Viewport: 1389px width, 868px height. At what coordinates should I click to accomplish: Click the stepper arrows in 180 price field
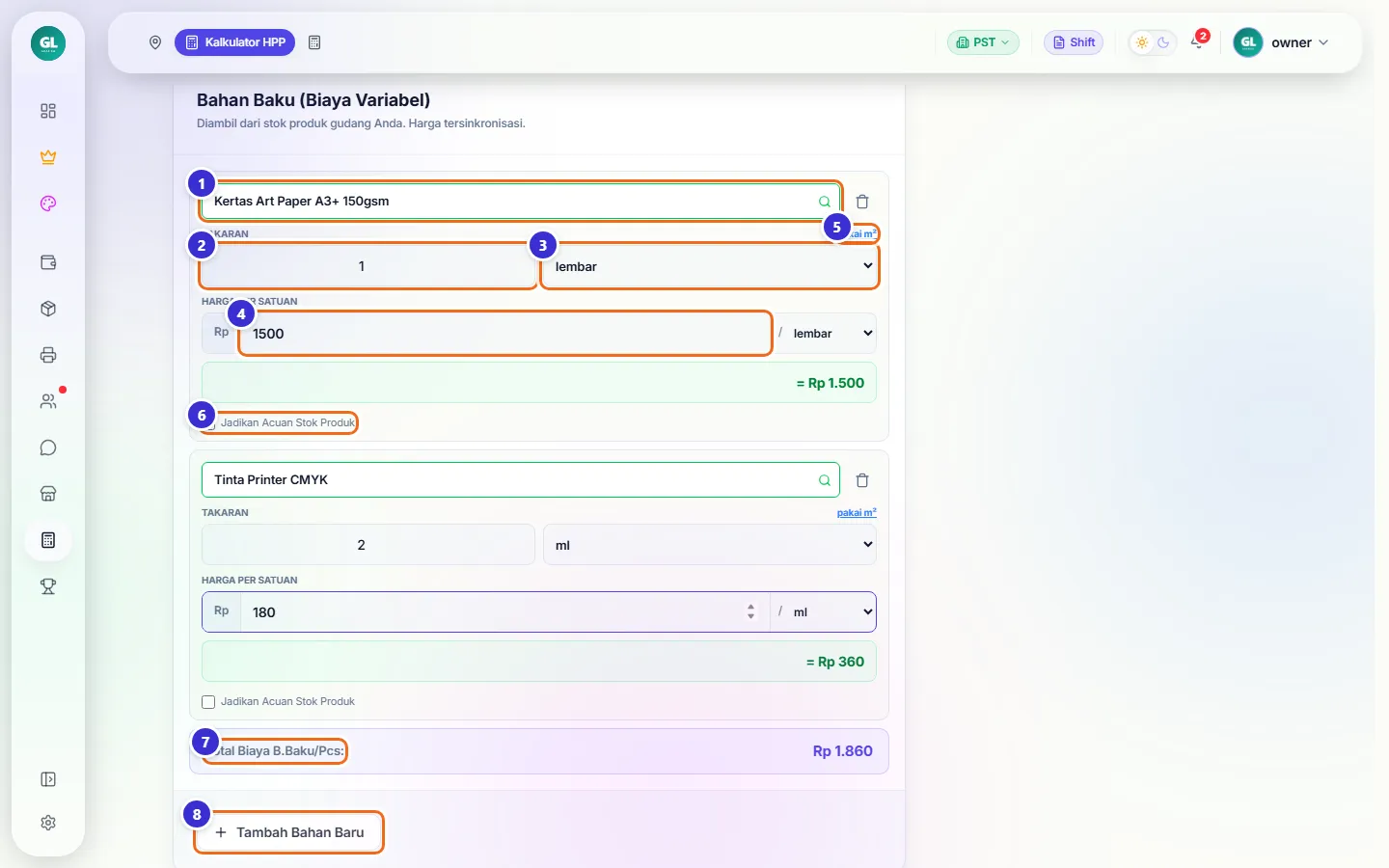(x=751, y=612)
